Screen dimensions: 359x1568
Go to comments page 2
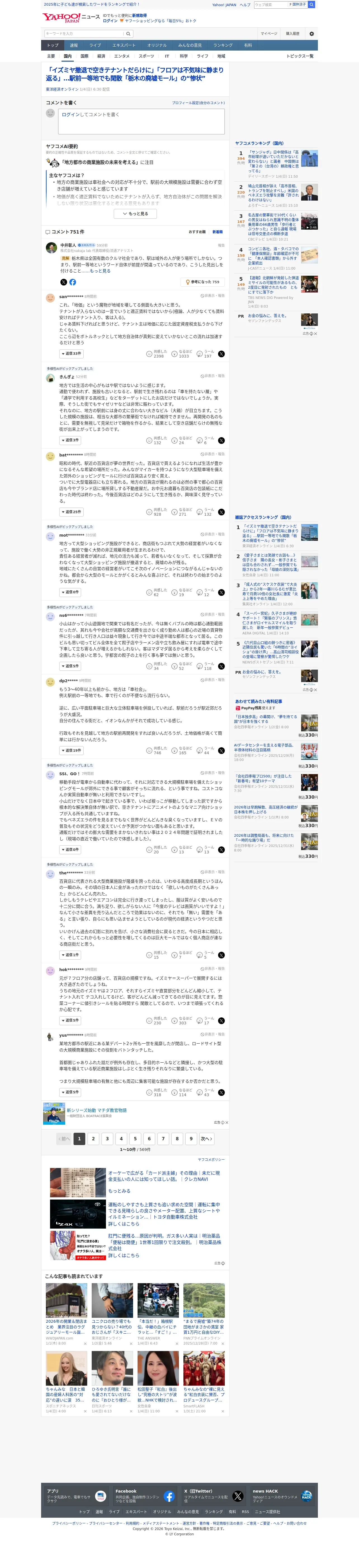[x=93, y=1139]
